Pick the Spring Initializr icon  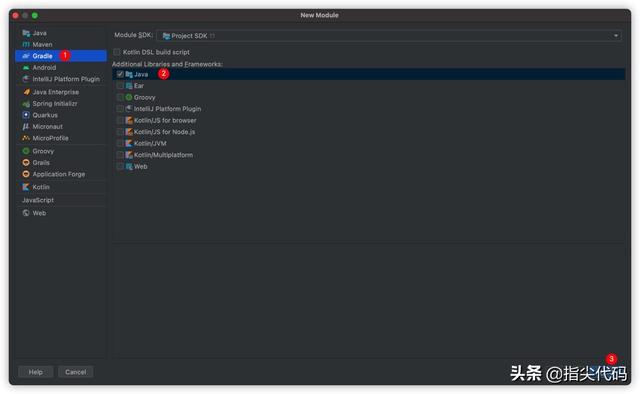tap(26, 104)
